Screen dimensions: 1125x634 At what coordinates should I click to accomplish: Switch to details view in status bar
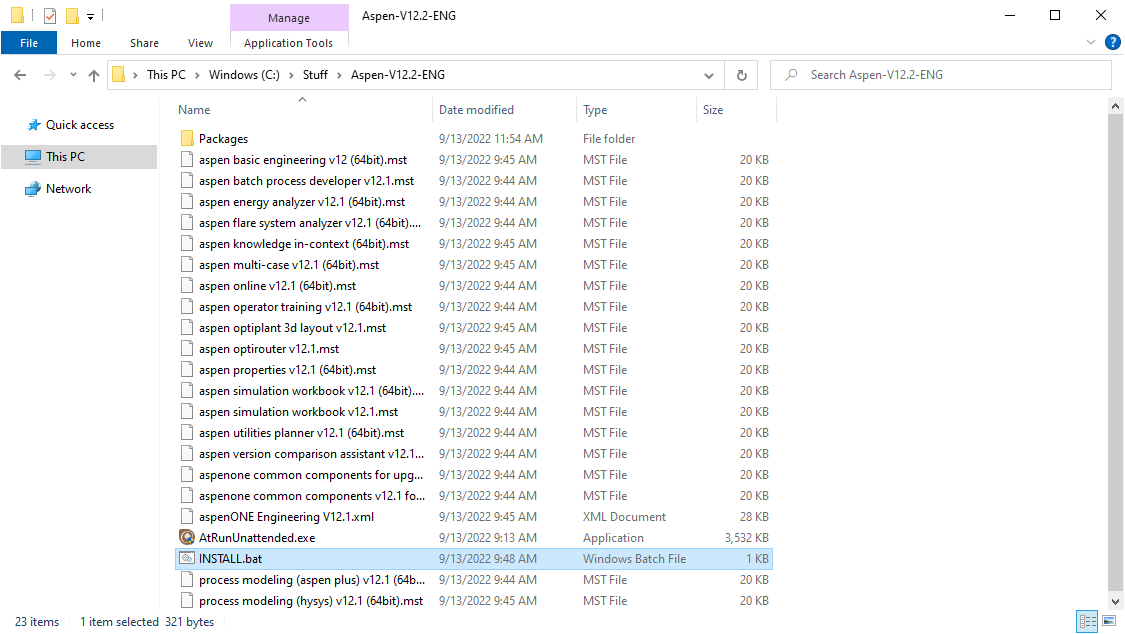(1087, 622)
